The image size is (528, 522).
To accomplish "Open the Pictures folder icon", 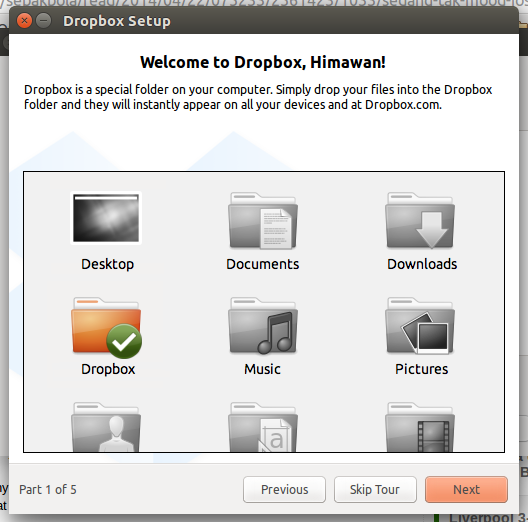I will coord(420,326).
